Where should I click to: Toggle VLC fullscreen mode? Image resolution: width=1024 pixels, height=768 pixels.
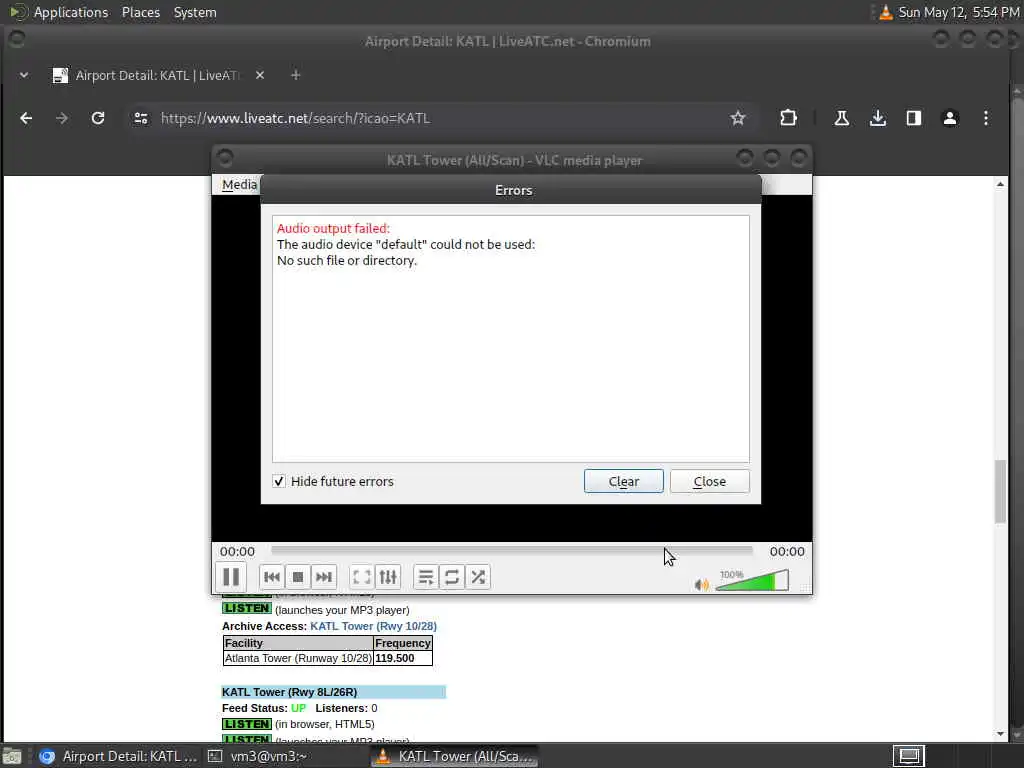361,577
